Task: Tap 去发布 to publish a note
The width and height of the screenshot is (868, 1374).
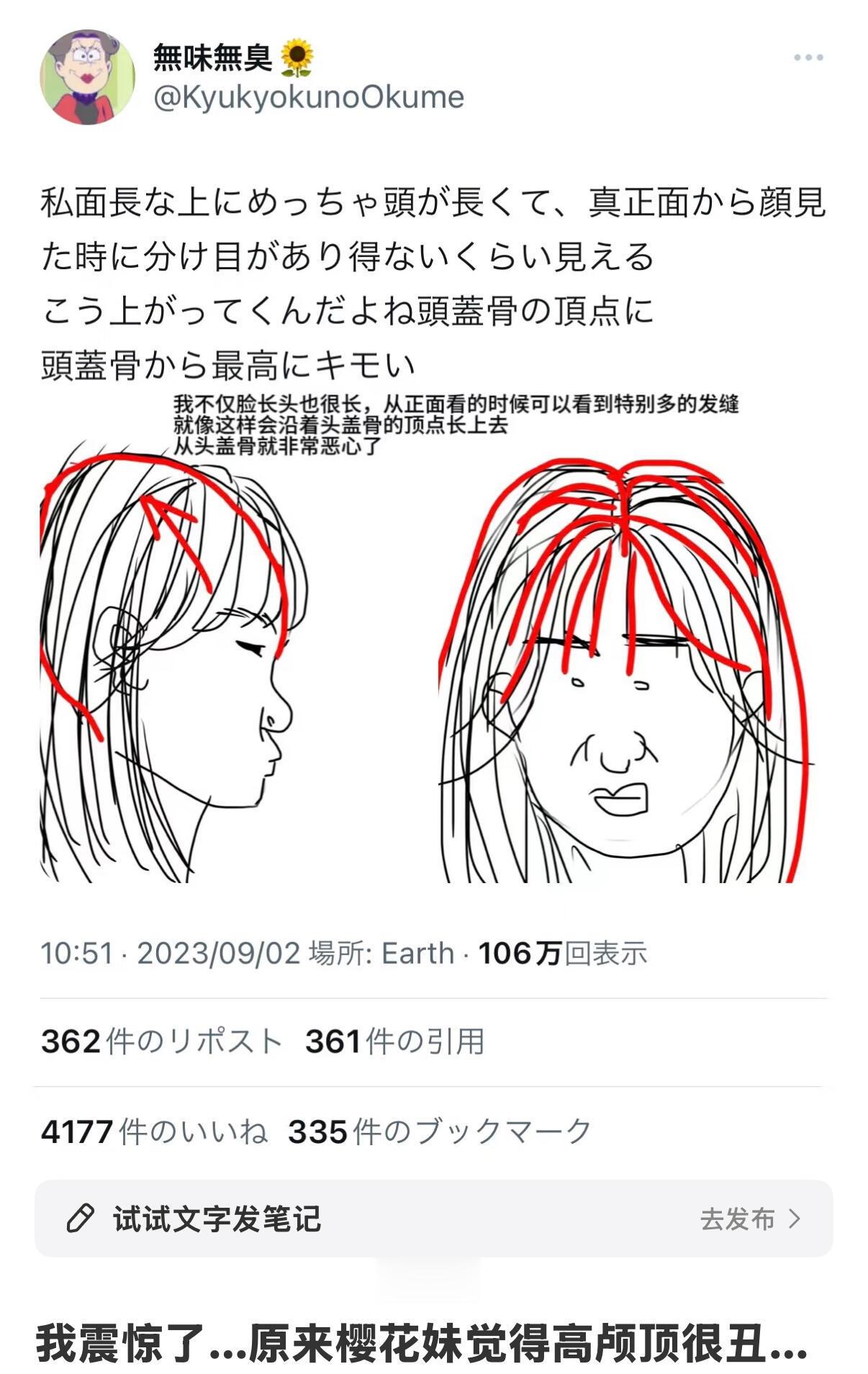Action: [x=737, y=1219]
